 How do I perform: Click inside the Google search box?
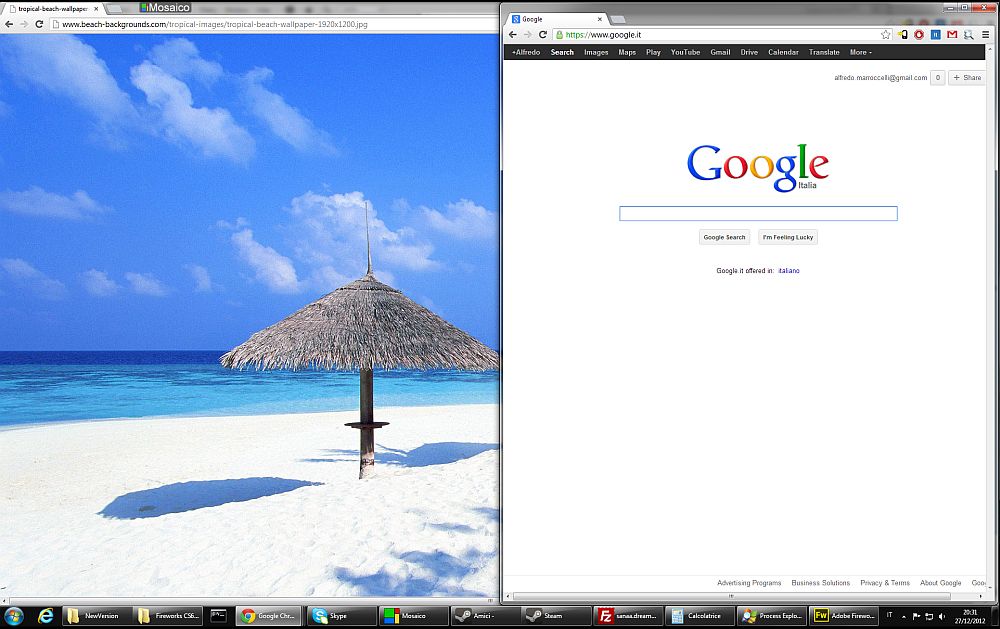758,213
